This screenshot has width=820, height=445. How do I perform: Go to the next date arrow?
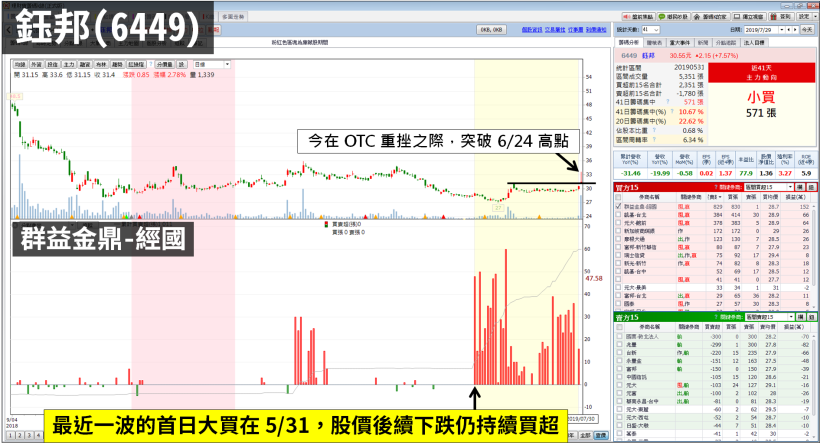coord(795,30)
